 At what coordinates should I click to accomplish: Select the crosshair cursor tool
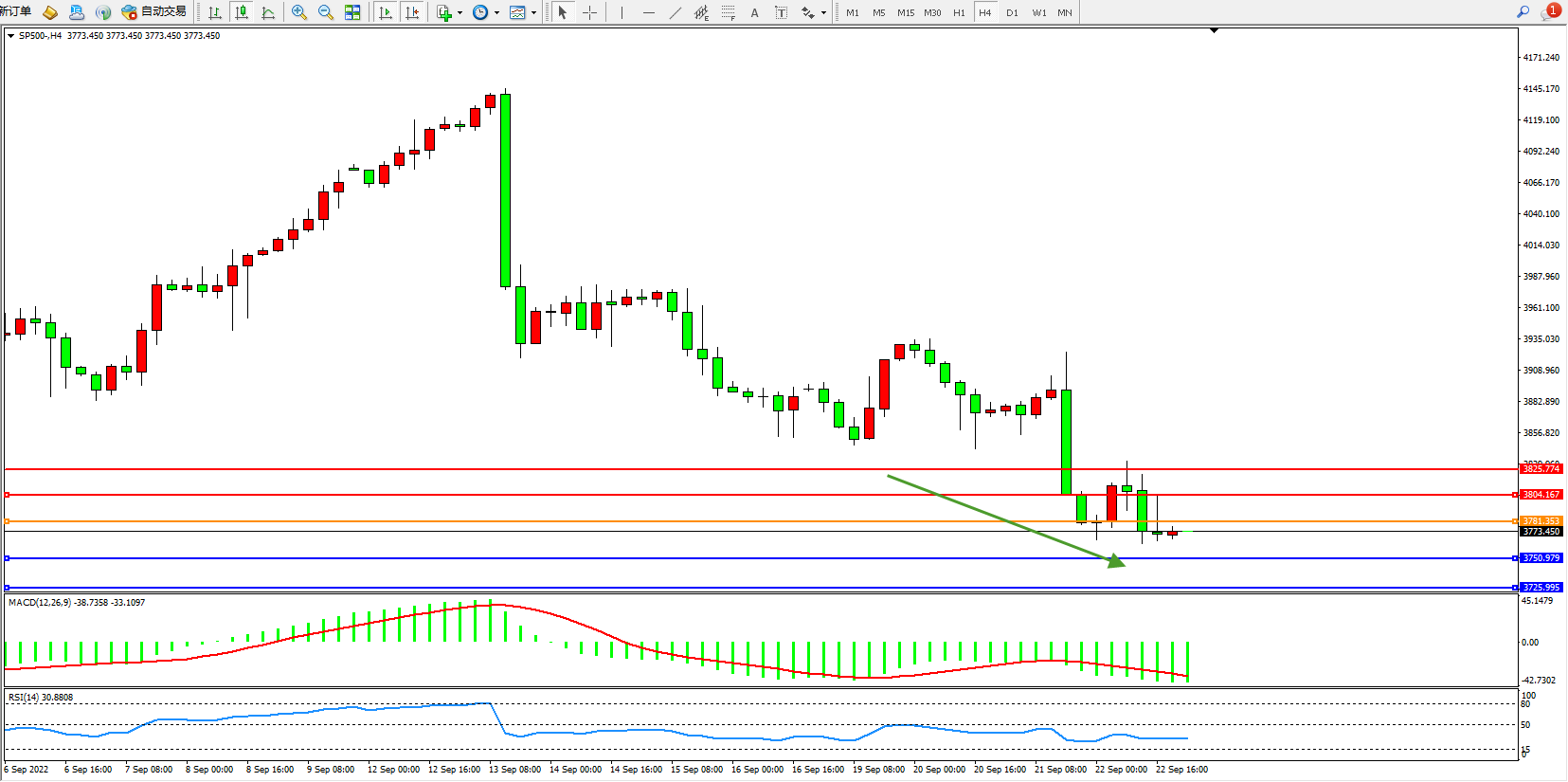pos(589,12)
